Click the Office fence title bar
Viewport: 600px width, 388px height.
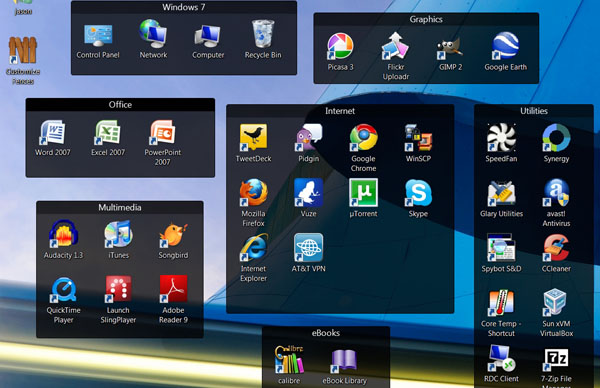[120, 105]
